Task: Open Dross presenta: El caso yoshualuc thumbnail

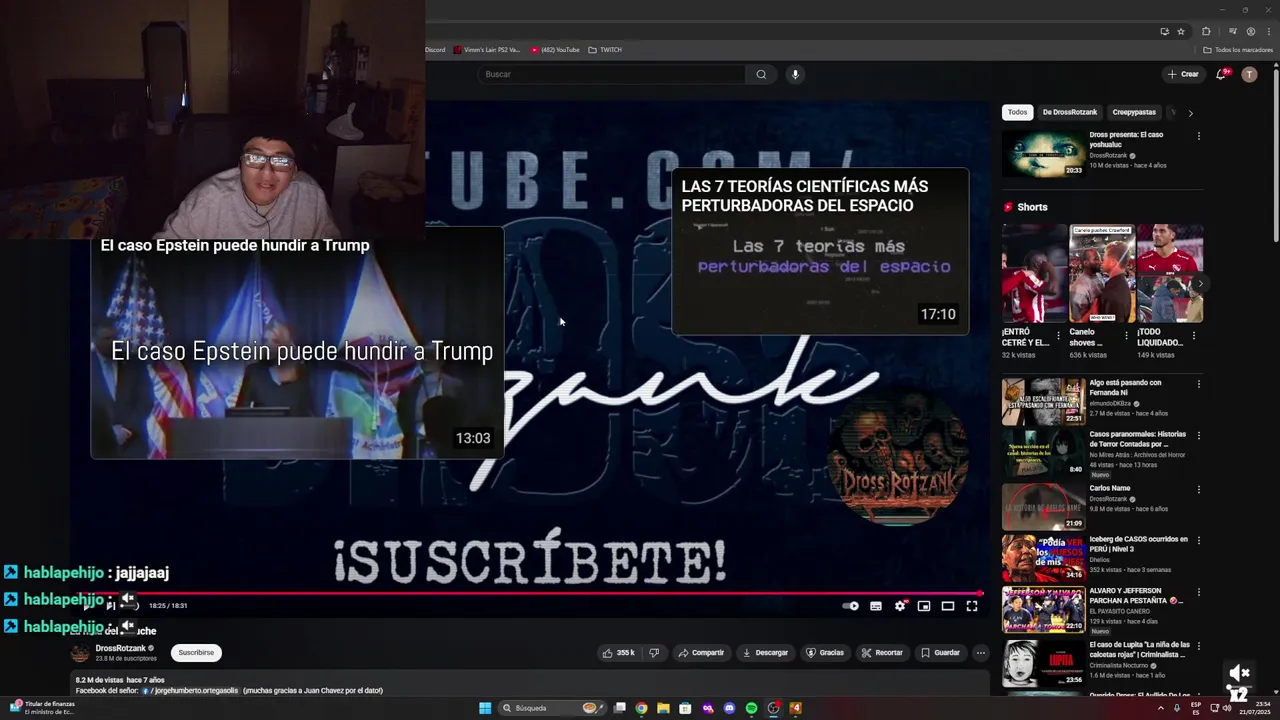Action: [x=1043, y=153]
